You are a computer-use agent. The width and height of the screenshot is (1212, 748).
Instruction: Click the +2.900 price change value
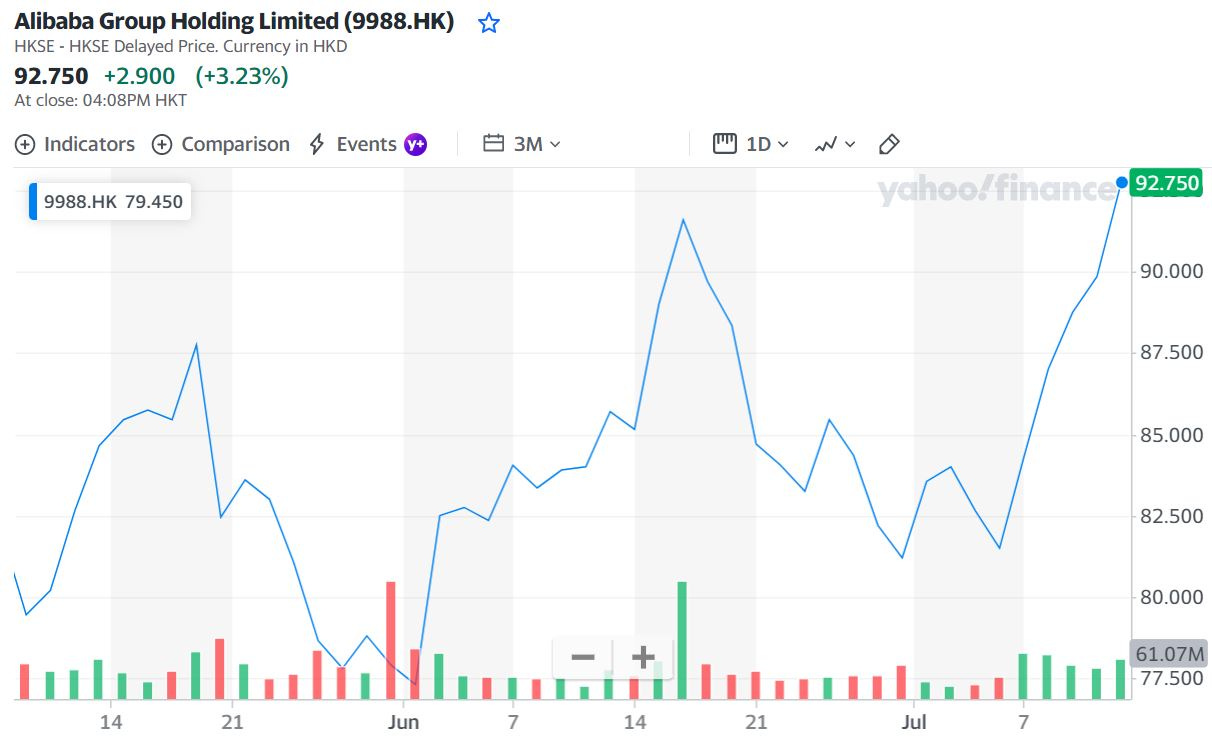click(139, 76)
